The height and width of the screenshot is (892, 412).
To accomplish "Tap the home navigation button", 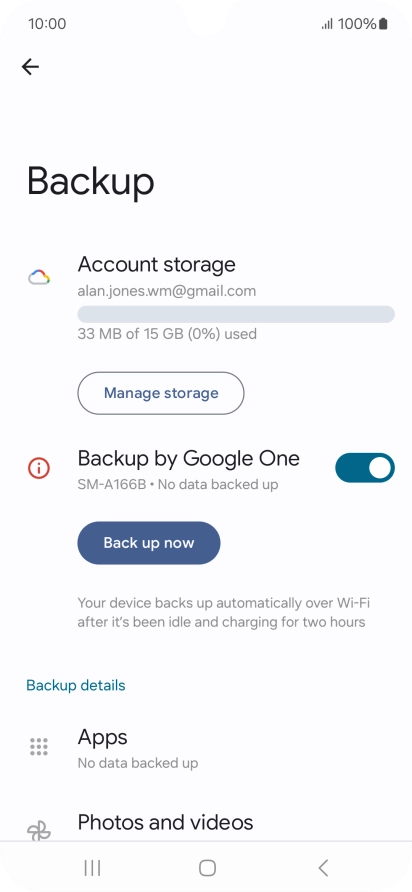I will 207,868.
